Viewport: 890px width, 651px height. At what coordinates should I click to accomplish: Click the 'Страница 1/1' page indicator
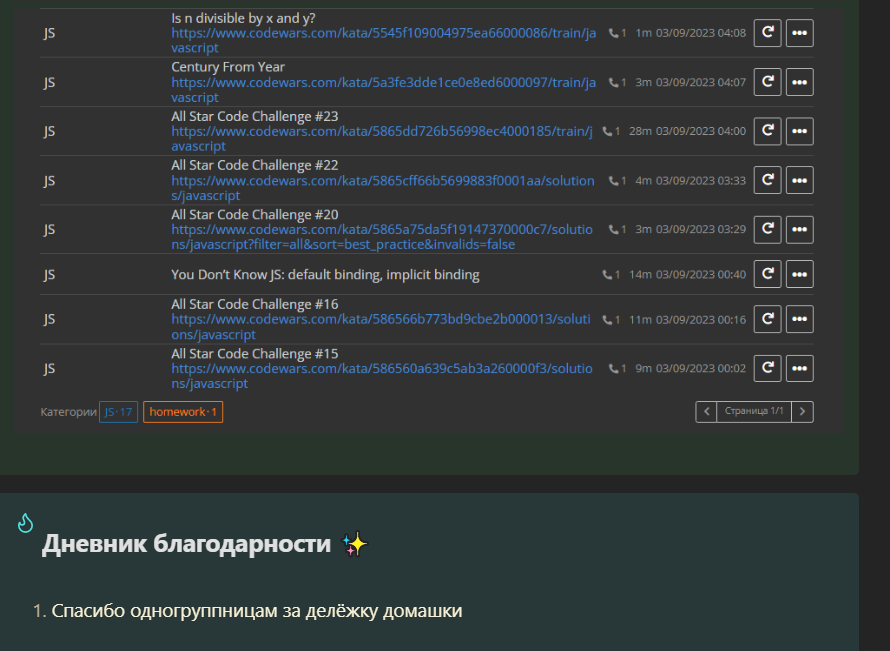[x=754, y=411]
